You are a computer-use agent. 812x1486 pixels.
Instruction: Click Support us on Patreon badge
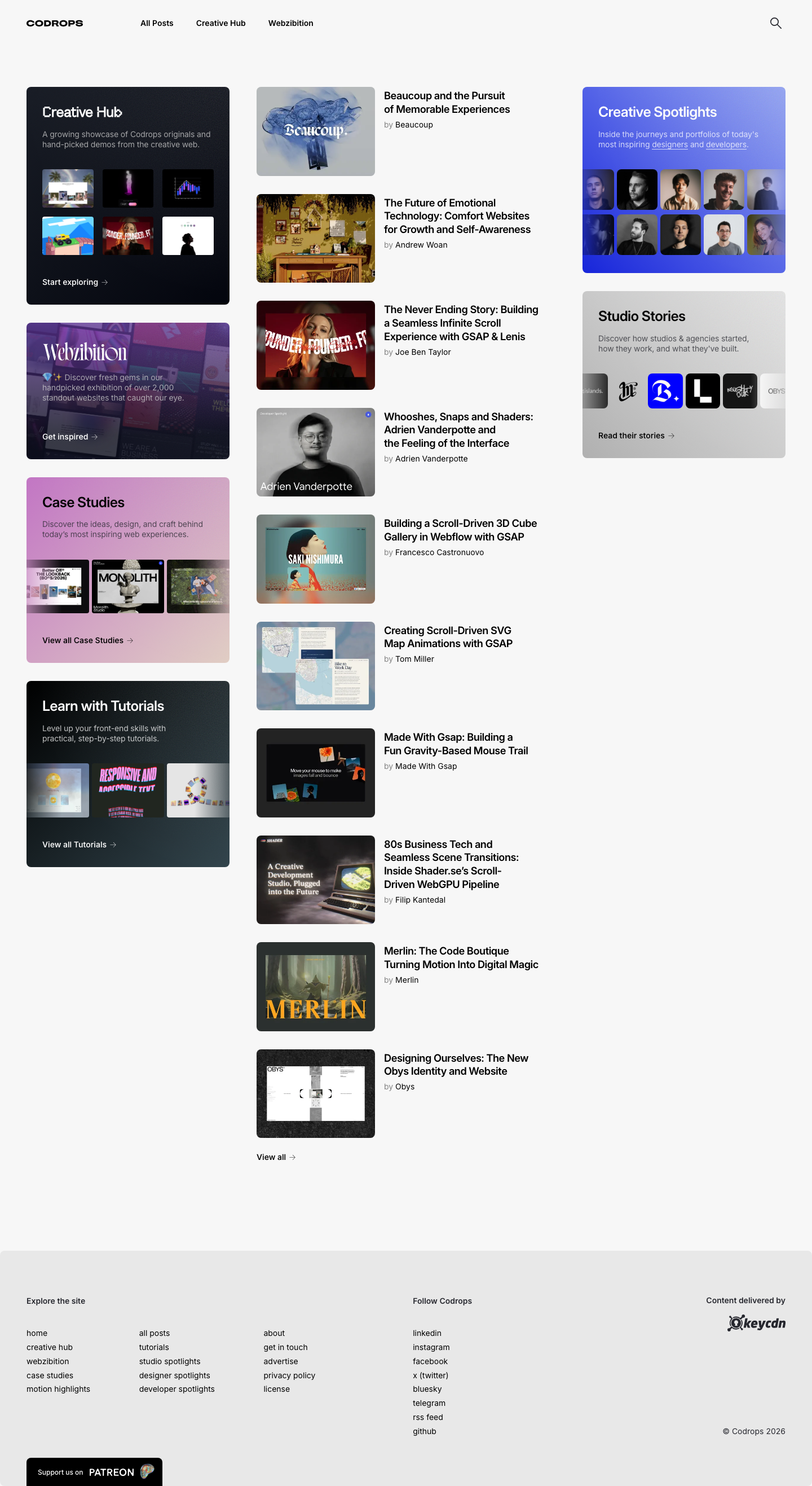(x=94, y=1471)
